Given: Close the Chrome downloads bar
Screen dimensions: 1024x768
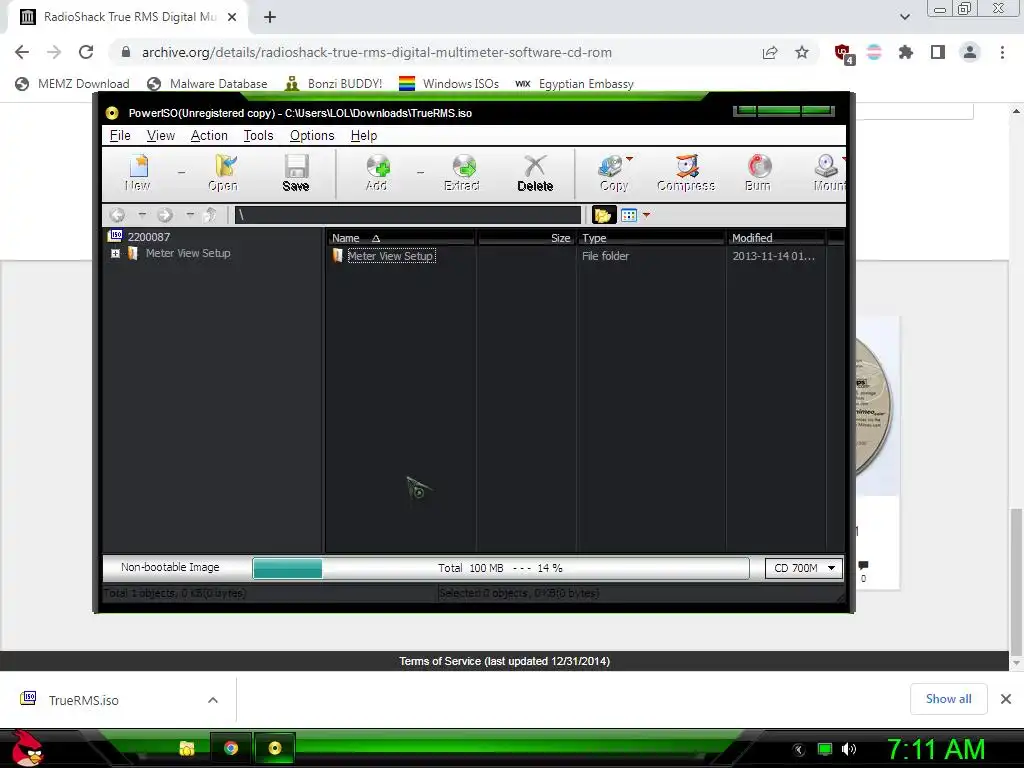Looking at the screenshot, I should pyautogui.click(x=1006, y=699).
